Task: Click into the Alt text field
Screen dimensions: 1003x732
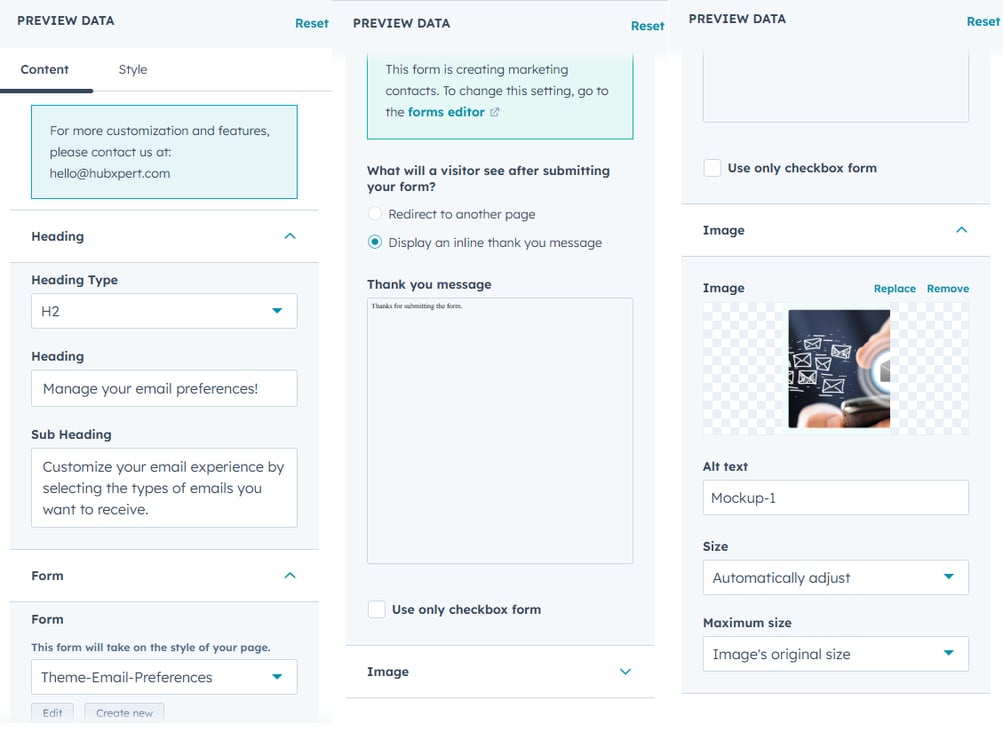Action: pyautogui.click(x=835, y=498)
